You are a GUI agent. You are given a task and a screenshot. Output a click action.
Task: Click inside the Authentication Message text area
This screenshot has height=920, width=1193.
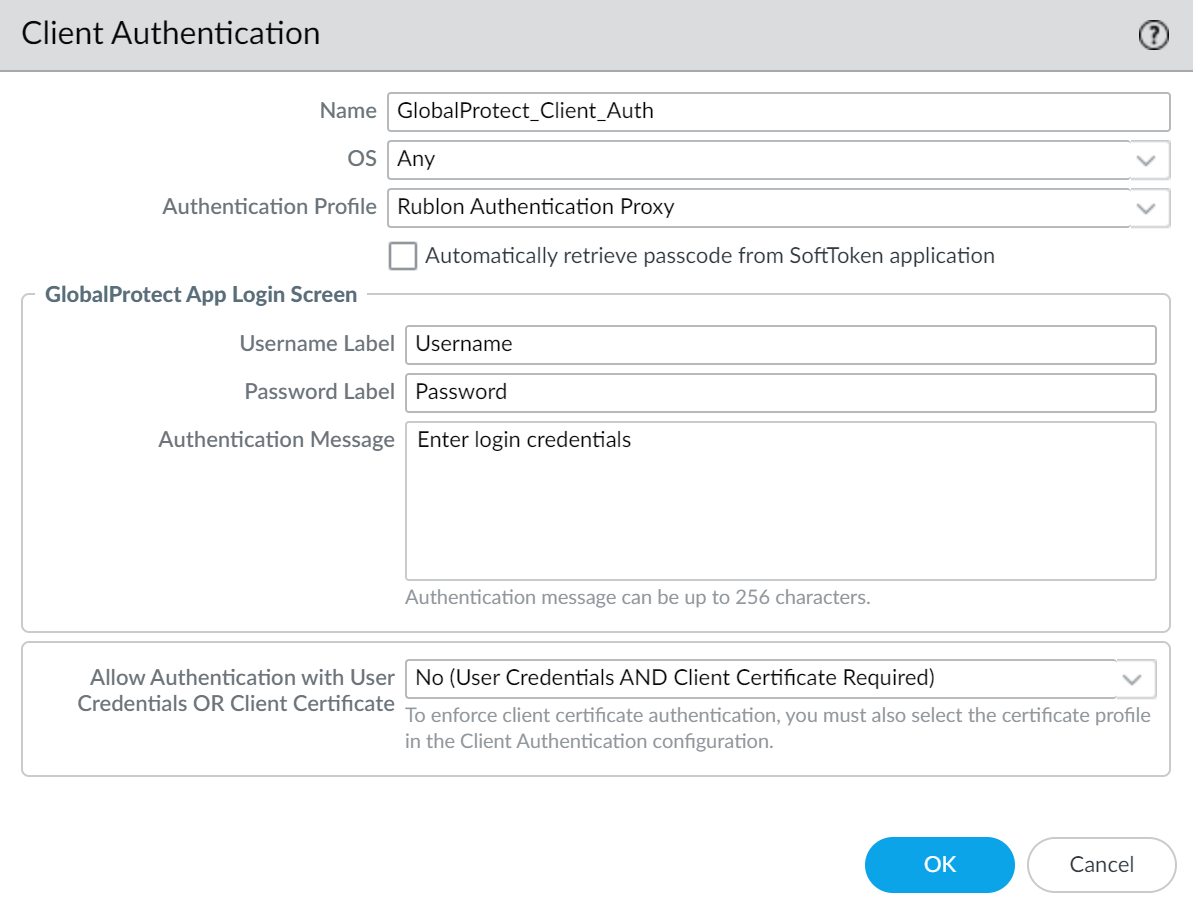[x=780, y=500]
